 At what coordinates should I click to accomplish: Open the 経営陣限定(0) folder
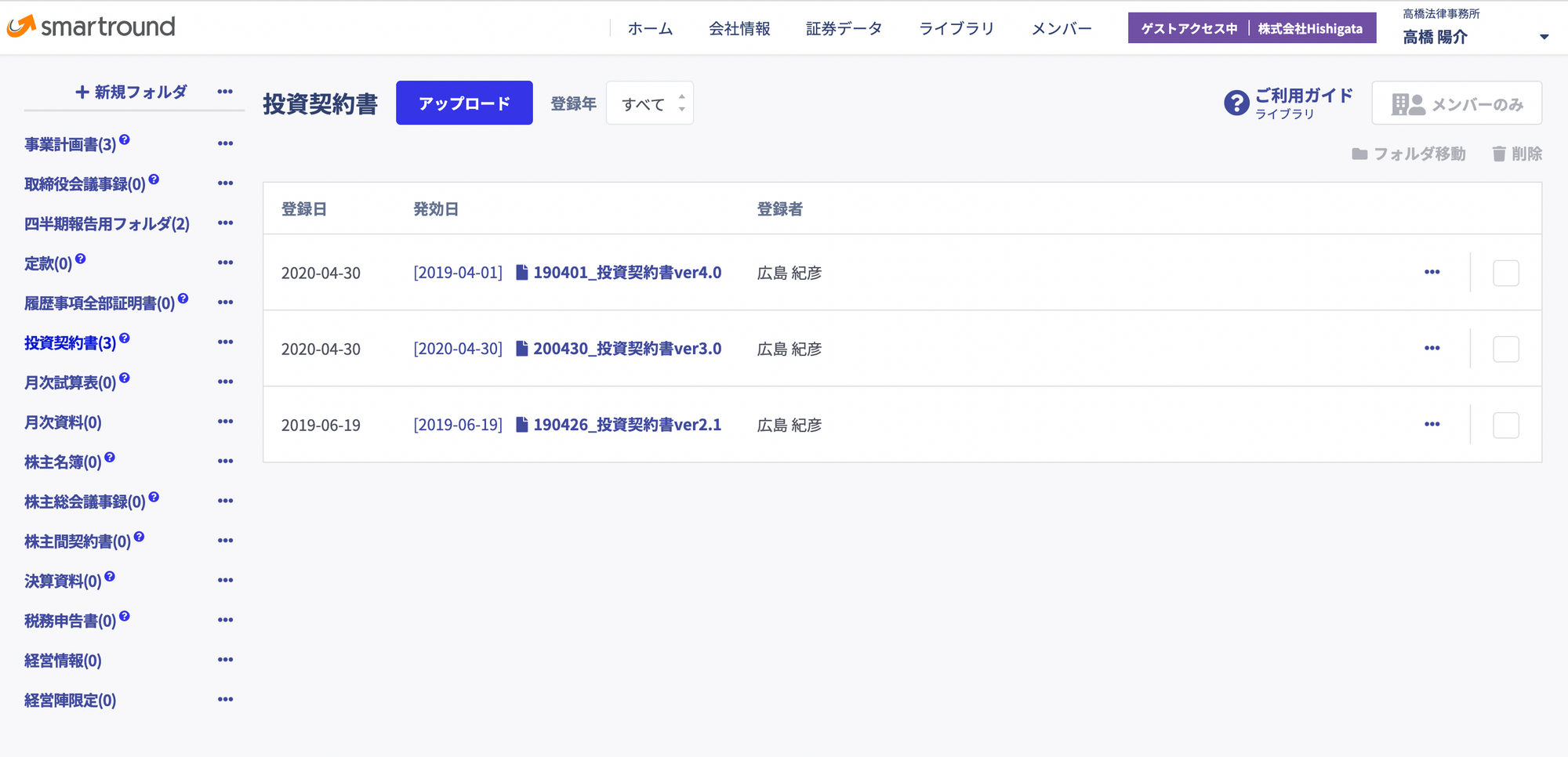(71, 700)
